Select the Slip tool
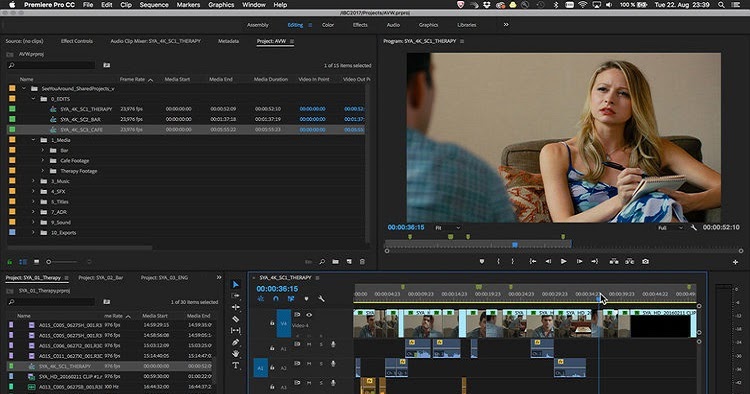Image resolution: width=750 pixels, height=394 pixels. pyautogui.click(x=235, y=330)
